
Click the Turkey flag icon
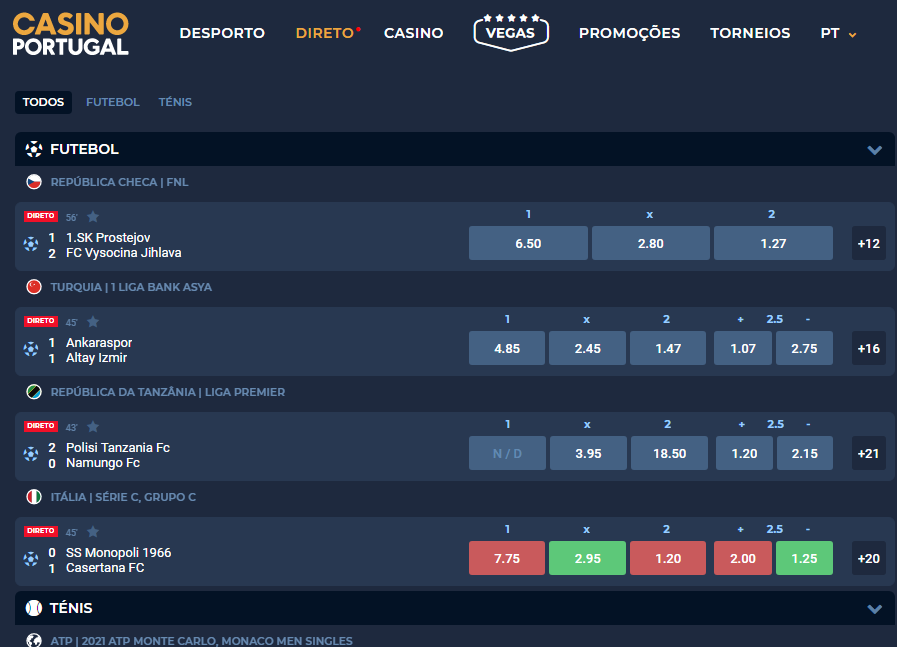coord(34,287)
